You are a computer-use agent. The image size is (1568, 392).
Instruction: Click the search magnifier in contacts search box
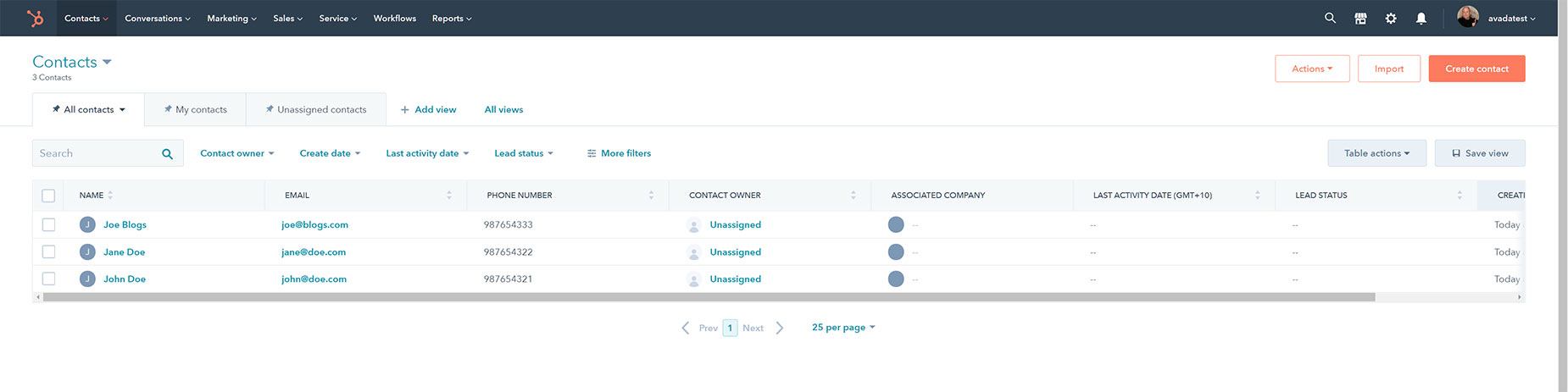point(167,153)
